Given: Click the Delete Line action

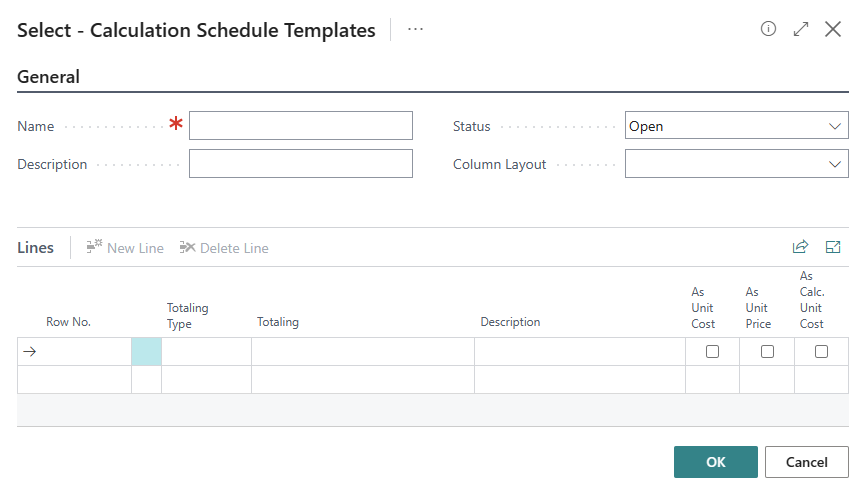Looking at the screenshot, I should coord(224,248).
